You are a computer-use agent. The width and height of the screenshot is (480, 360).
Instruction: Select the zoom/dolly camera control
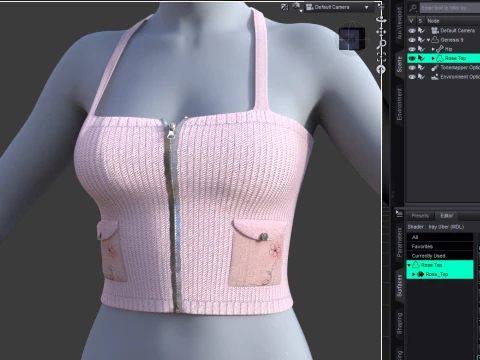[381, 44]
